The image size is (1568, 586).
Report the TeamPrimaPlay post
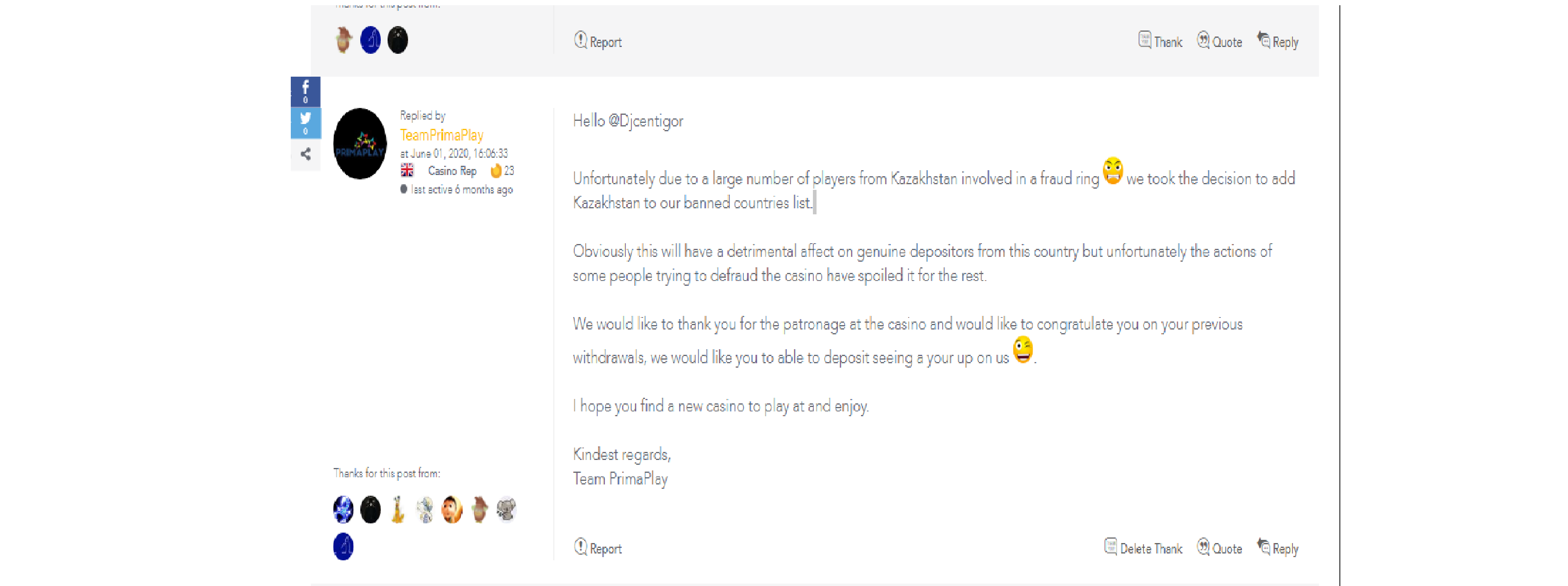598,547
